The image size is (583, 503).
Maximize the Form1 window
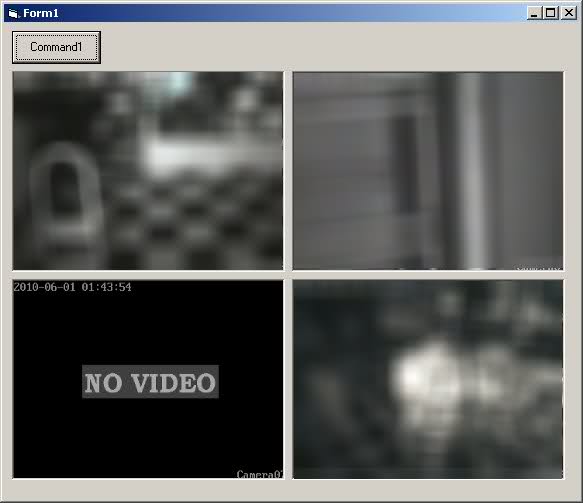551,13
